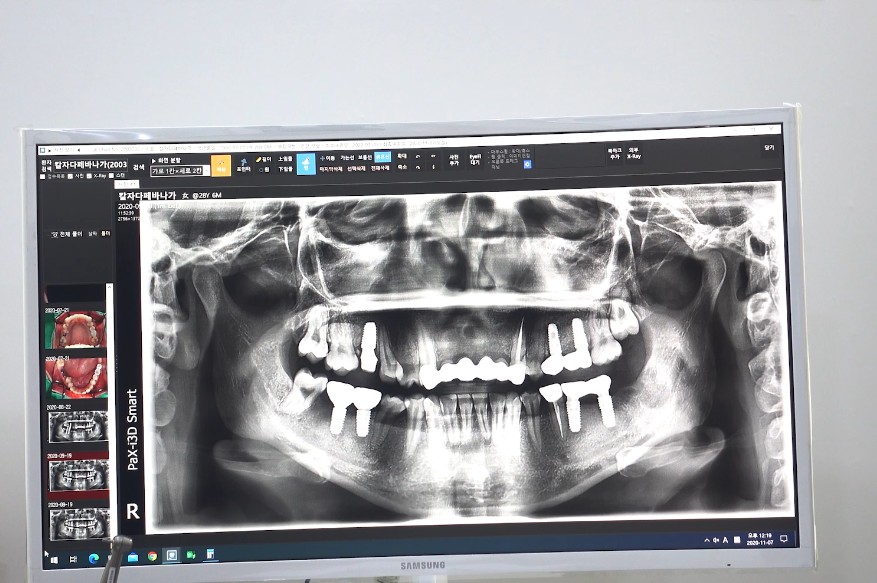This screenshot has width=877, height=583.
Task: Click 선택삭제 to delete selection
Action: [356, 168]
